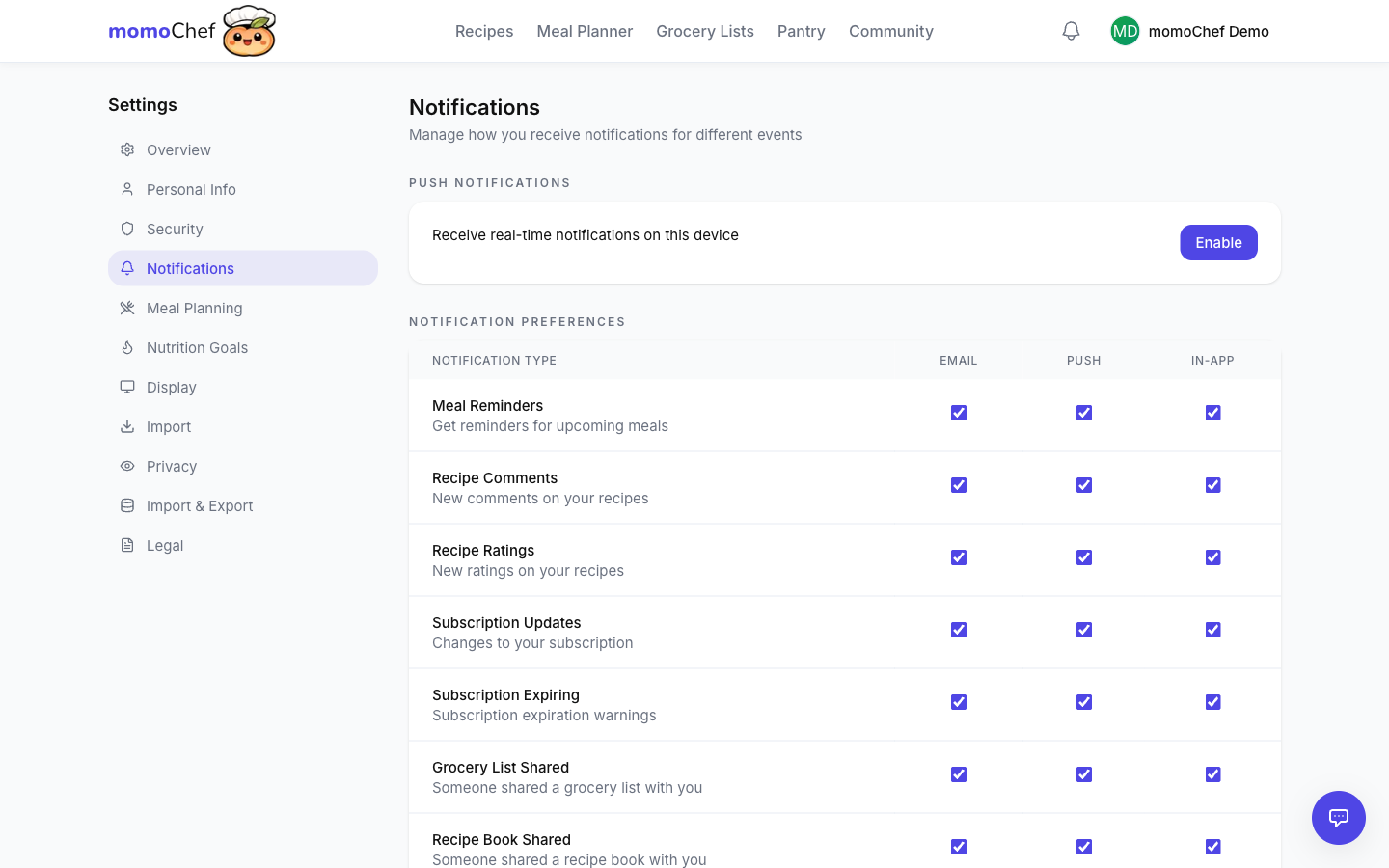This screenshot has height=868, width=1389.
Task: Go to Security settings
Action: coord(243,229)
